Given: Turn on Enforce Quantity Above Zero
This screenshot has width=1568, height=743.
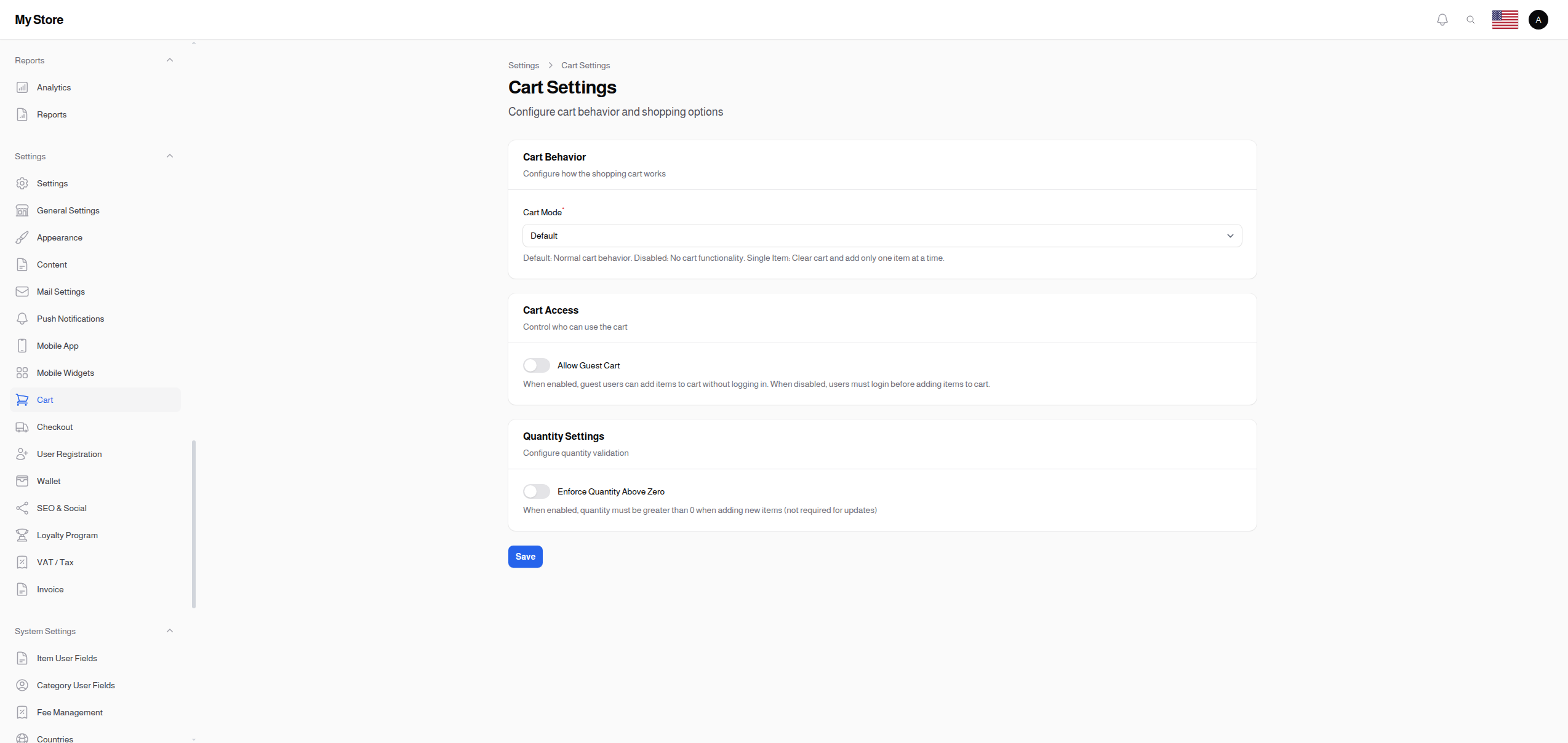Looking at the screenshot, I should tap(536, 491).
